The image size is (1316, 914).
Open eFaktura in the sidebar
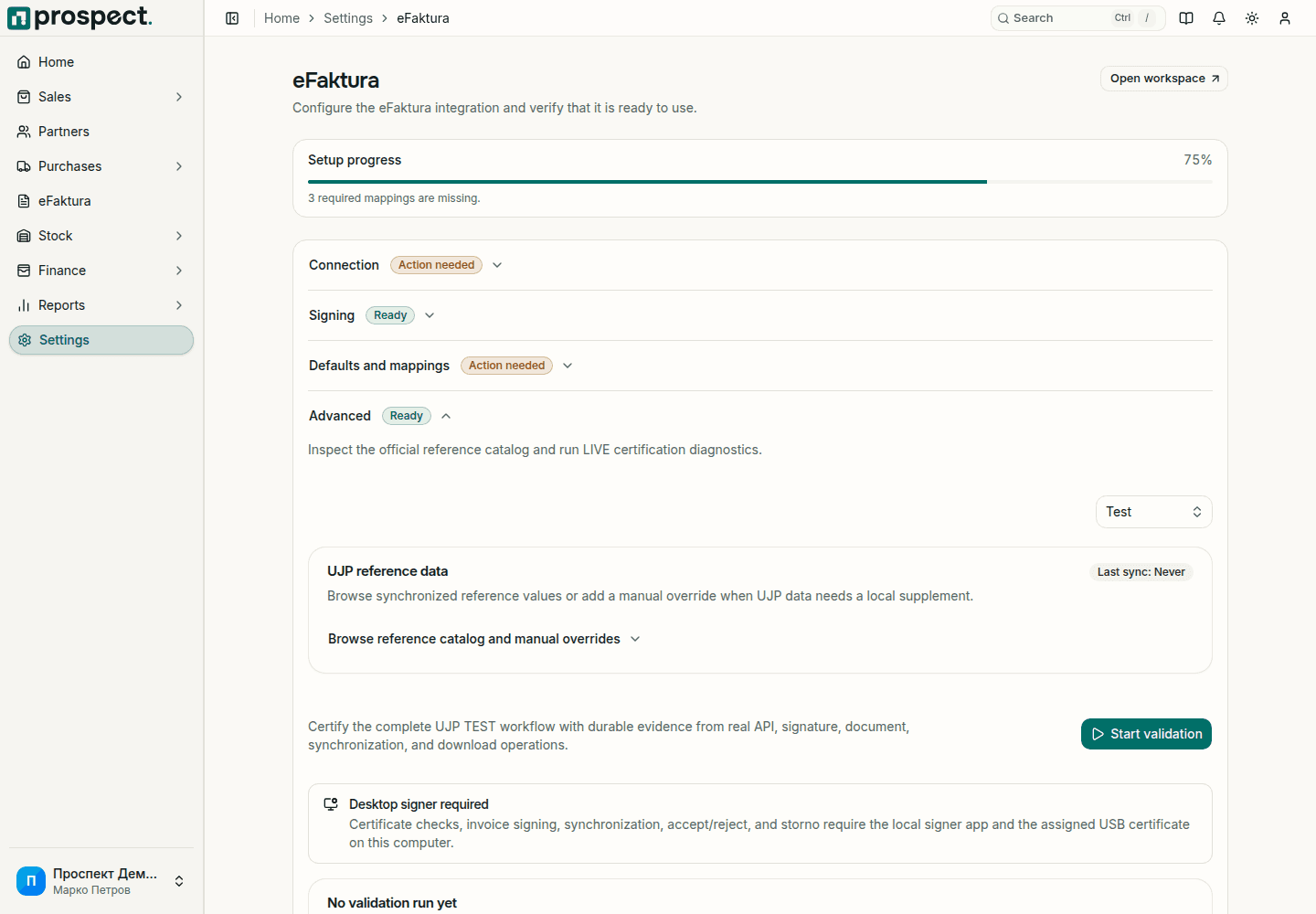pos(101,201)
